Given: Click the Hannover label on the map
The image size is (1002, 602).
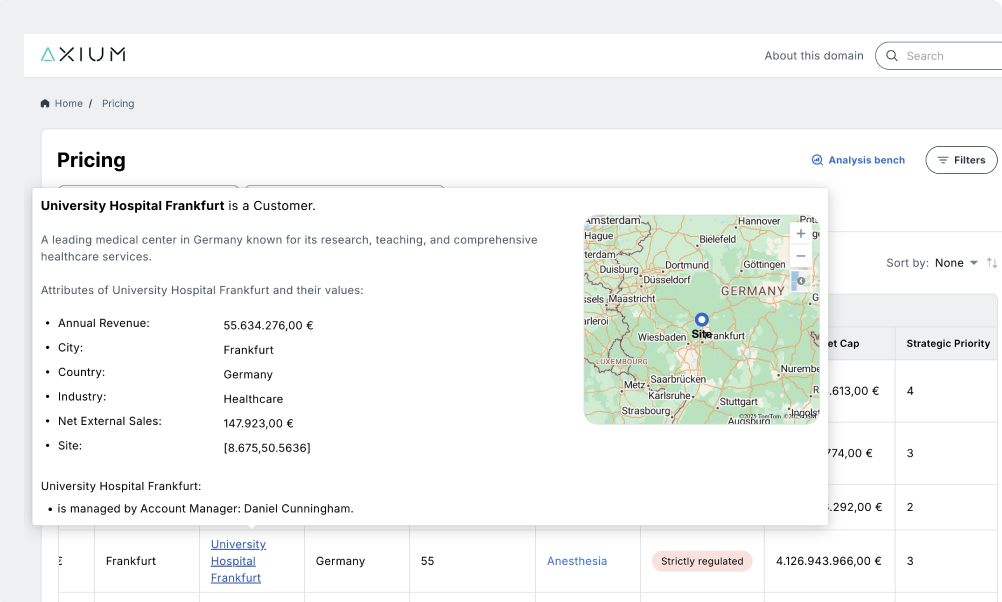Looking at the screenshot, I should 759,221.
